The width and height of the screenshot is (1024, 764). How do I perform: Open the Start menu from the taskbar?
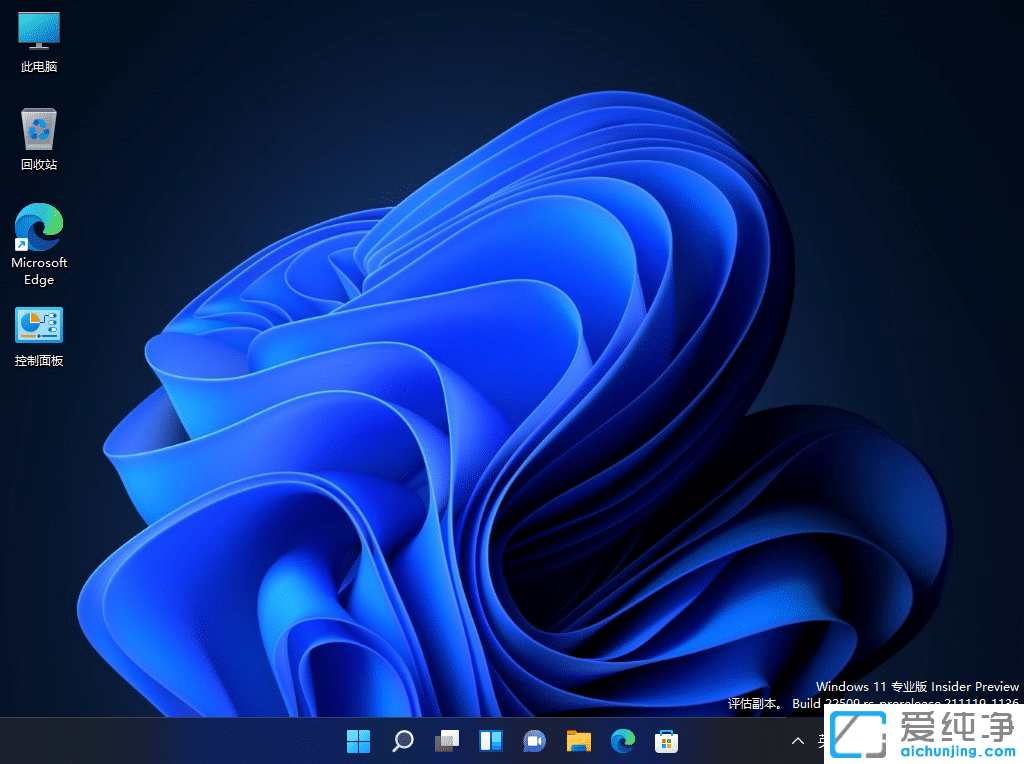(358, 741)
